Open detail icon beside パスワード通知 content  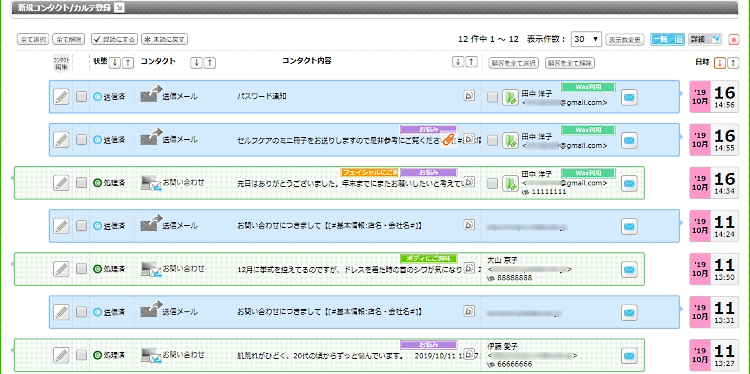[469, 96]
